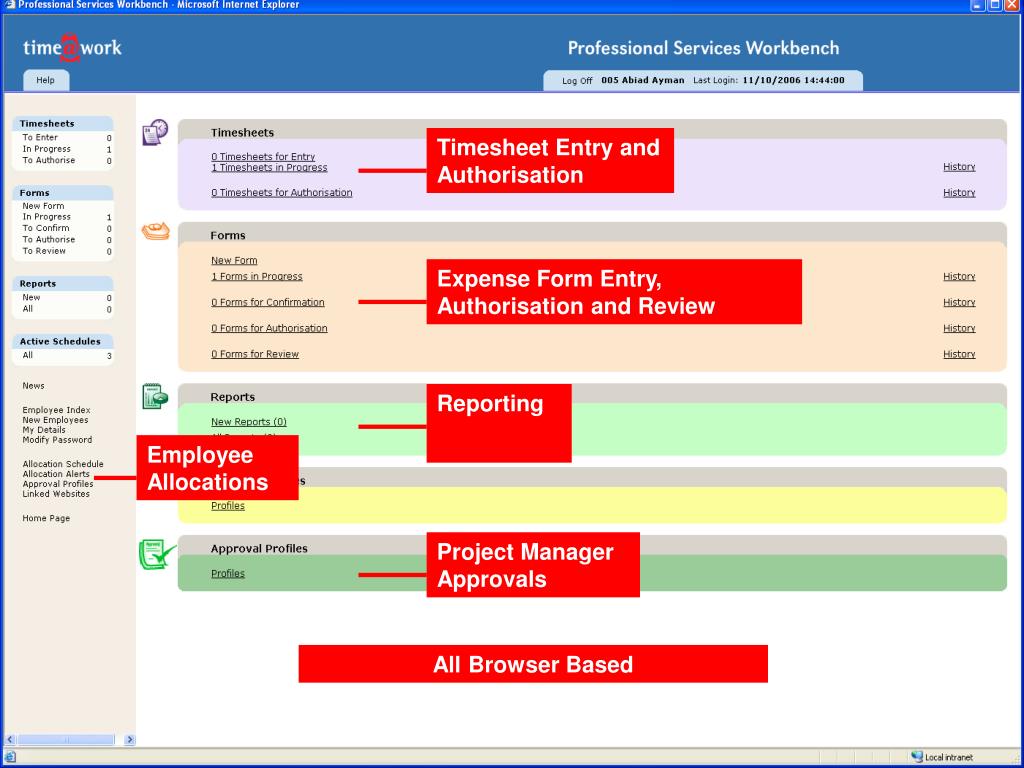Select To Authorise under sidebar Forms

48,240
